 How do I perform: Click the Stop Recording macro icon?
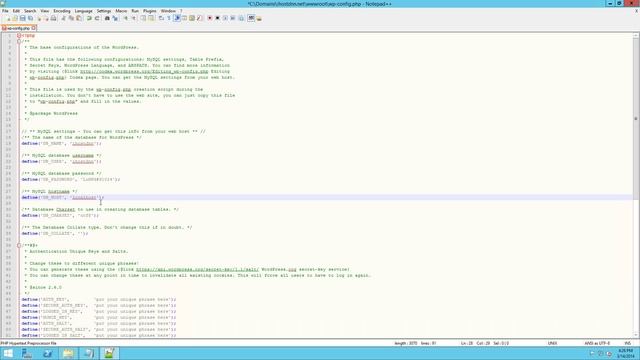click(x=217, y=18)
